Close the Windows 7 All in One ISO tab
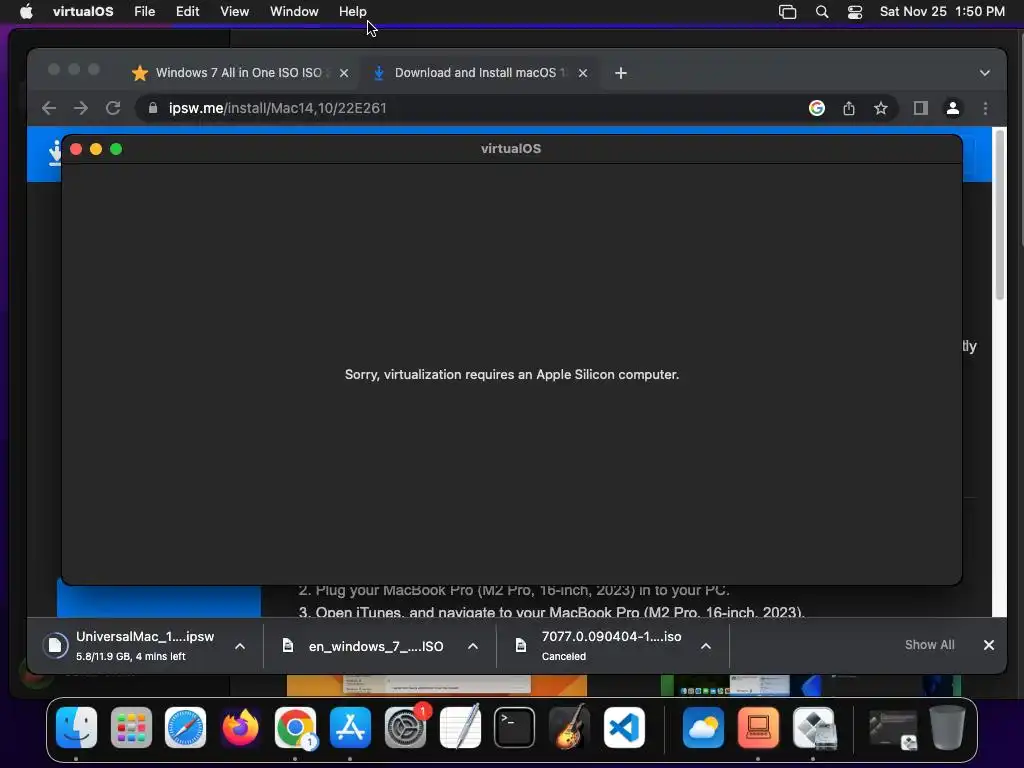This screenshot has height=768, width=1024. (344, 73)
